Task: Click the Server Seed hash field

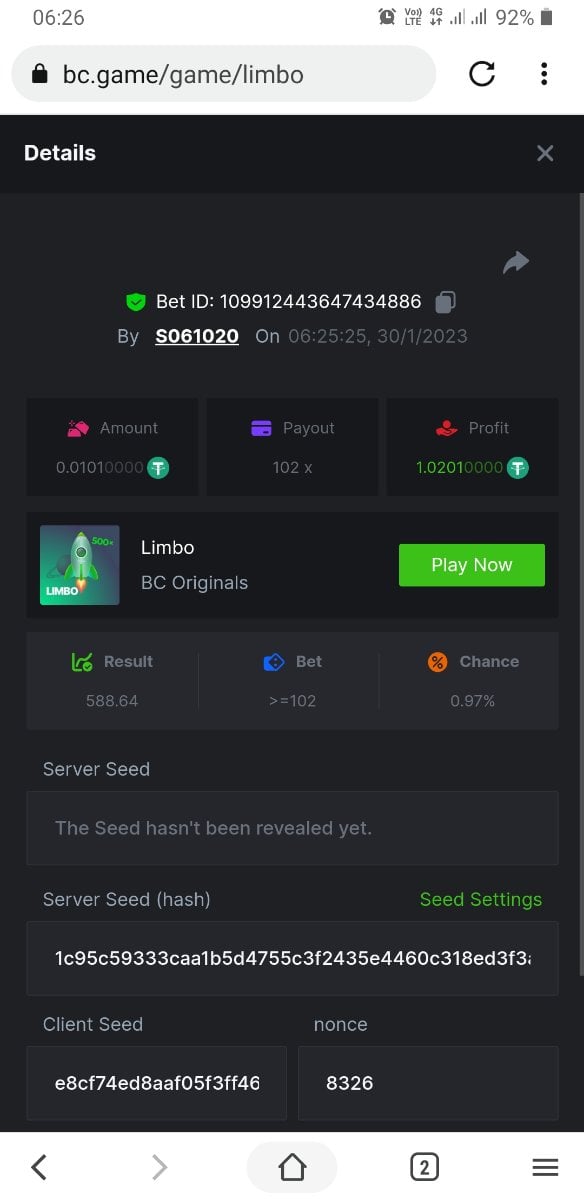Action: [292, 959]
